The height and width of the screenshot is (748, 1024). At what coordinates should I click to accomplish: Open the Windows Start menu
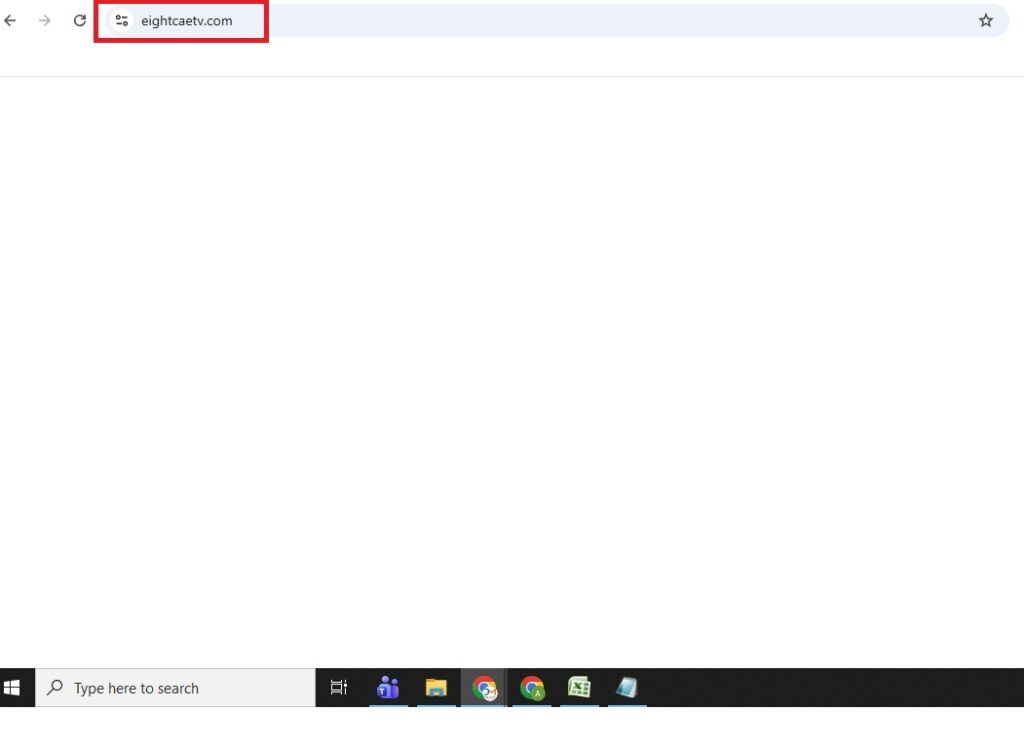13,688
